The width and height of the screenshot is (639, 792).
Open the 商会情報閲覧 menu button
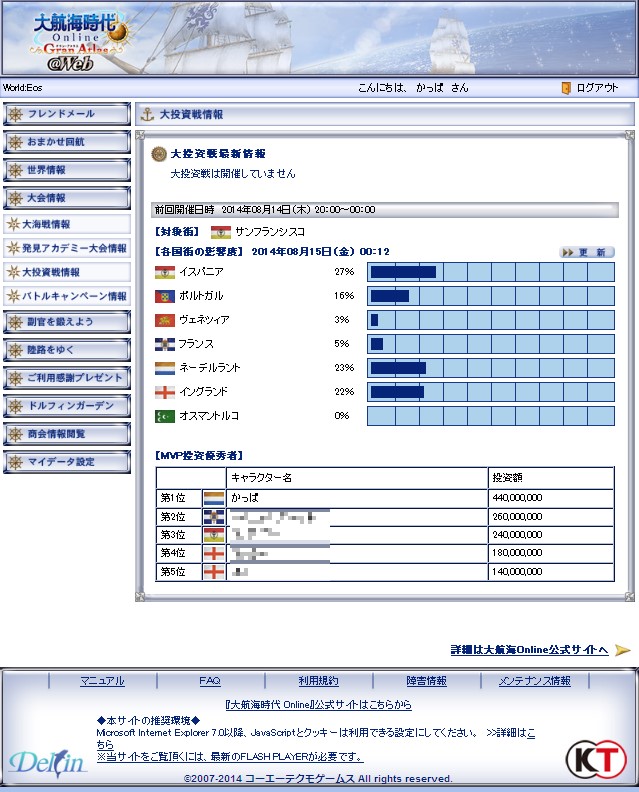point(67,434)
